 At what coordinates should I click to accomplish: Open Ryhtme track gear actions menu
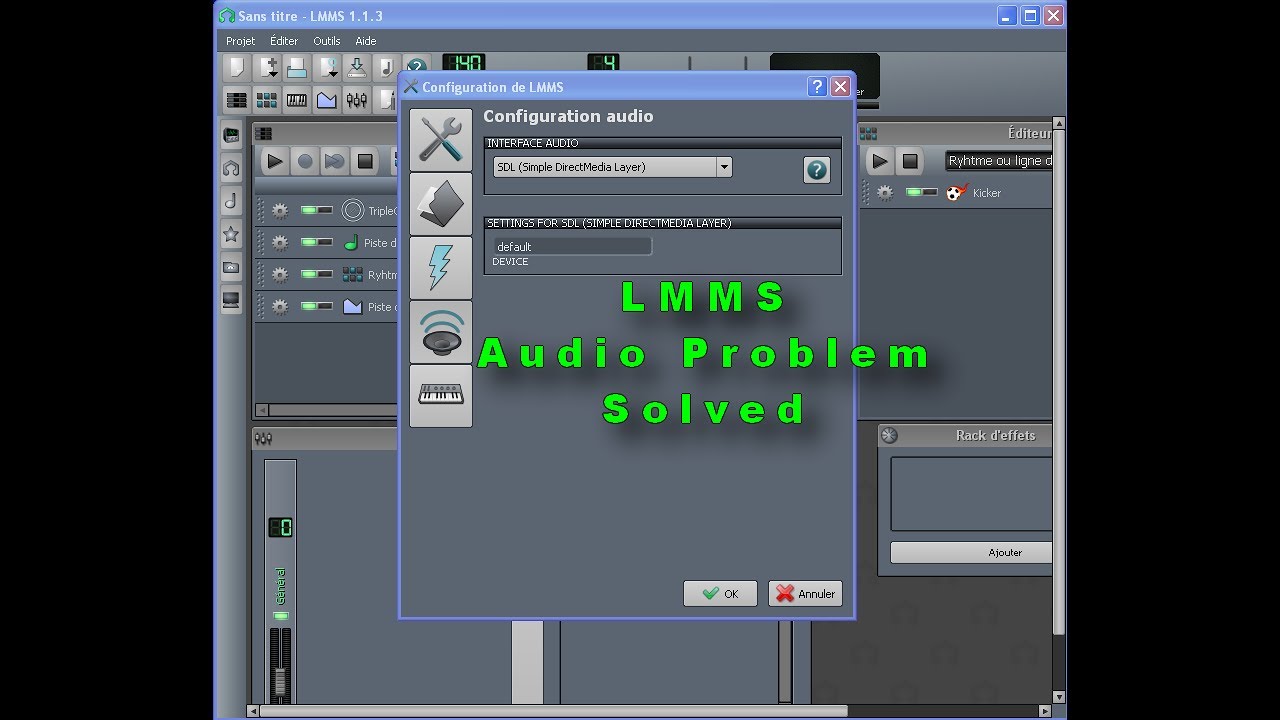(280, 275)
